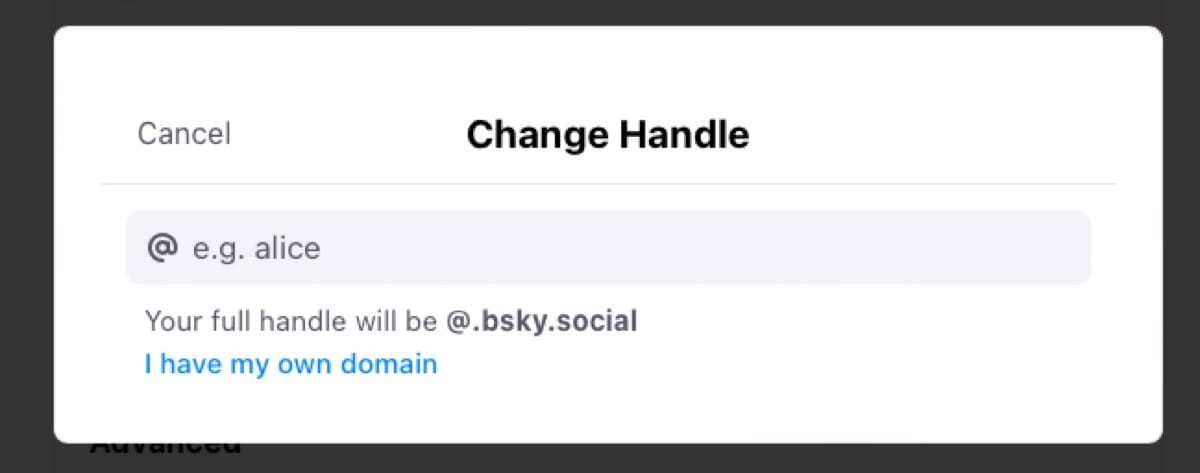Click the @ icon in the handle field
This screenshot has height=473, width=1200.
point(160,247)
